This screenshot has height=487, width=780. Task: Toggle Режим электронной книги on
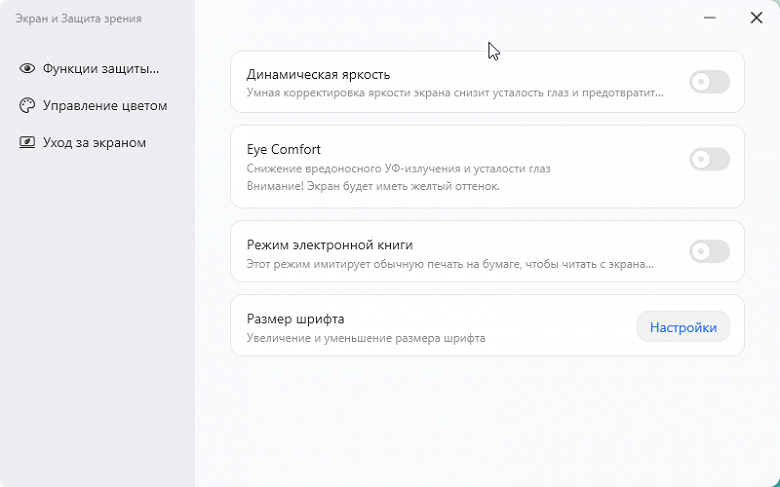tap(709, 251)
